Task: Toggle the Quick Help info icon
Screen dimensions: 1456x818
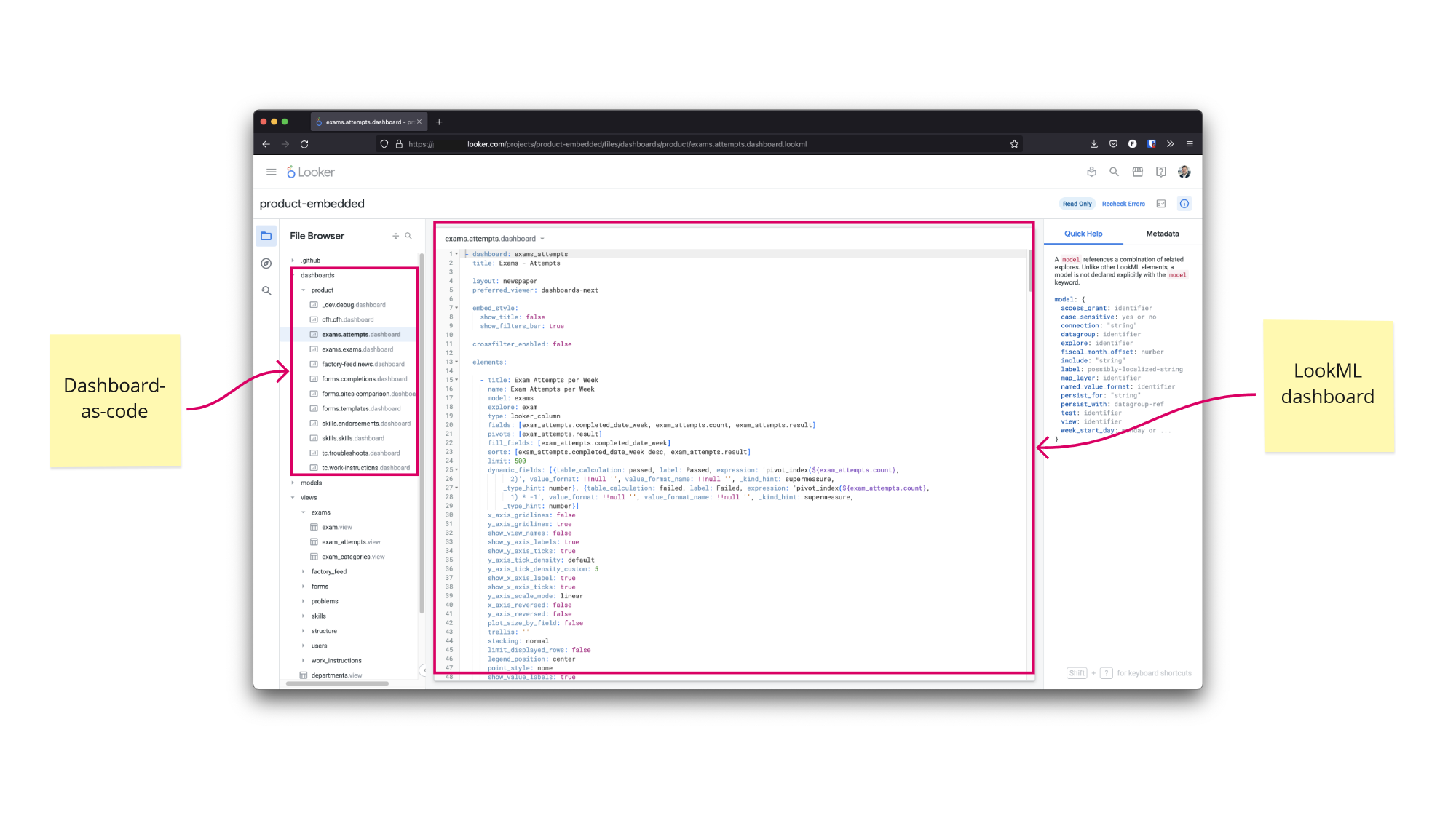Action: coord(1184,204)
